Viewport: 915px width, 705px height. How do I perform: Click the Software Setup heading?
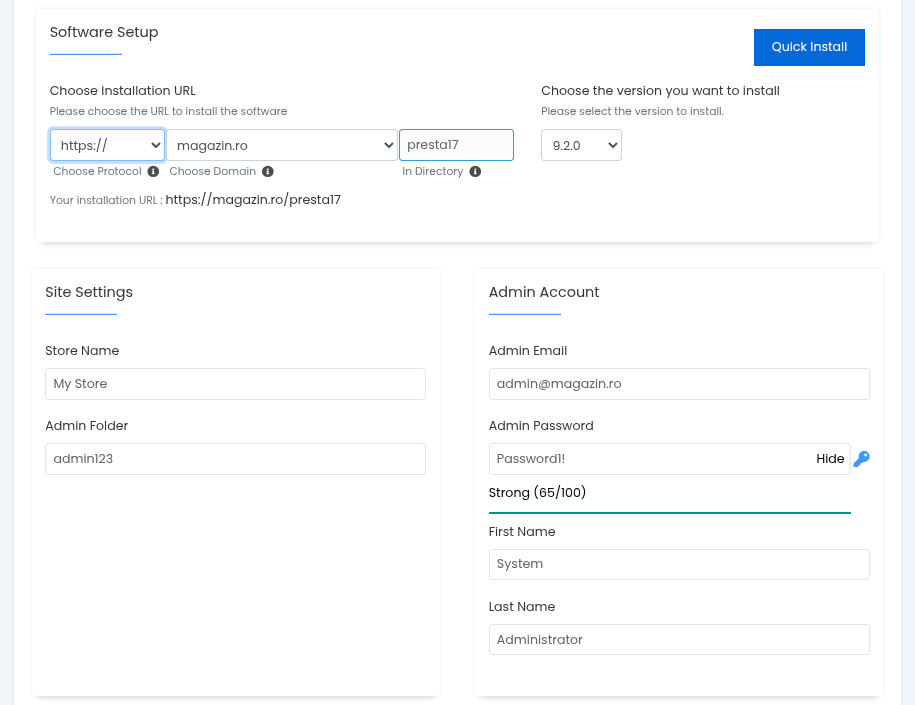point(104,32)
